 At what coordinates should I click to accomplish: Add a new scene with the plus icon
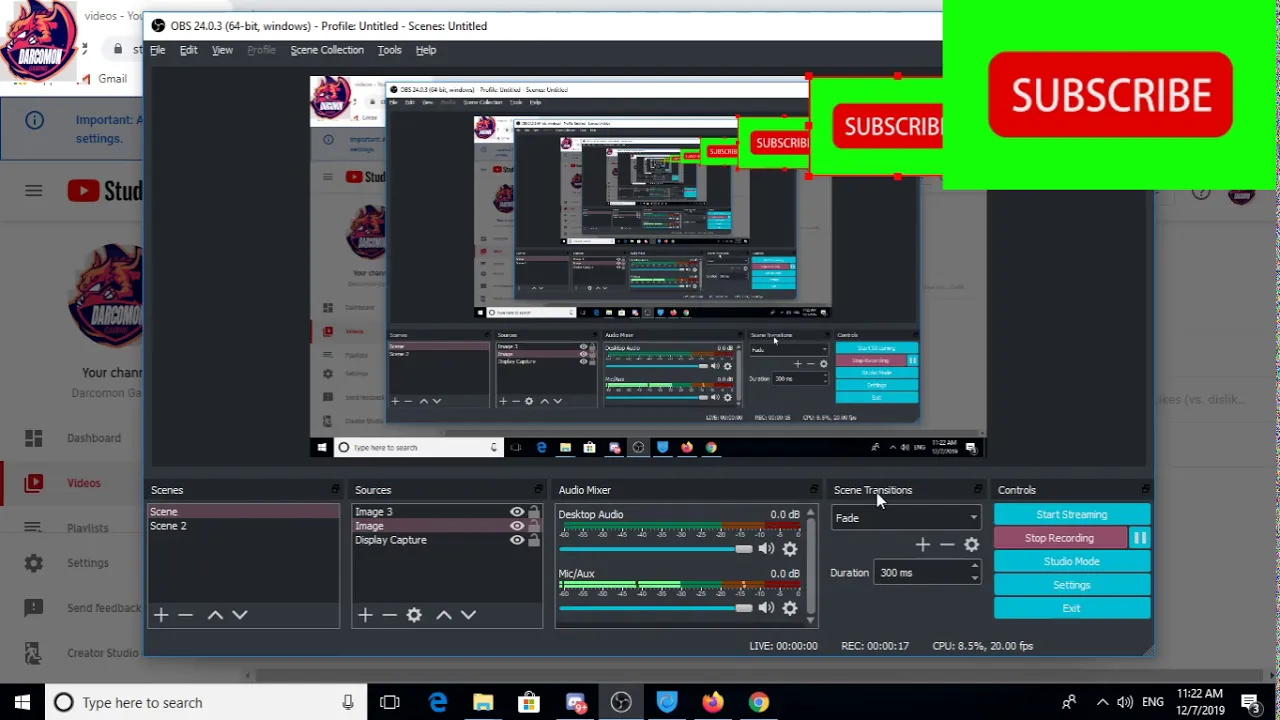point(161,615)
